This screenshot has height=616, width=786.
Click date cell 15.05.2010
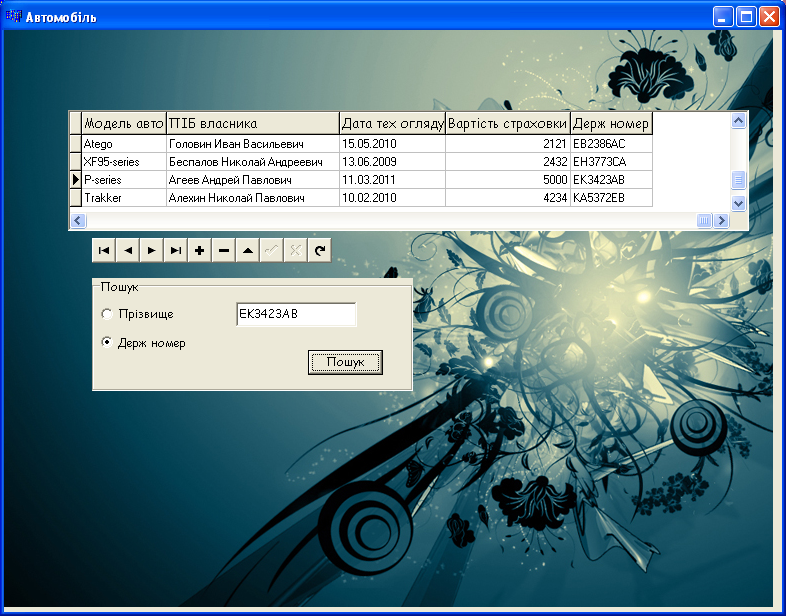393,144
